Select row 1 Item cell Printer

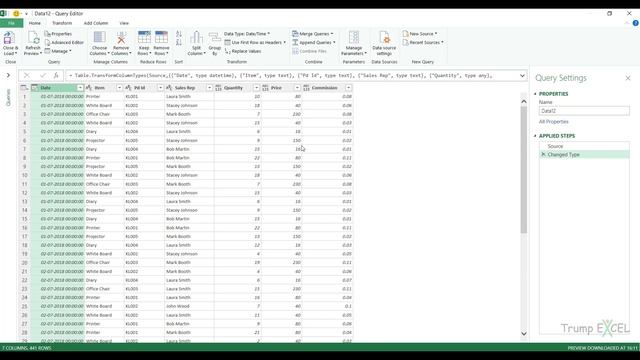pos(104,97)
